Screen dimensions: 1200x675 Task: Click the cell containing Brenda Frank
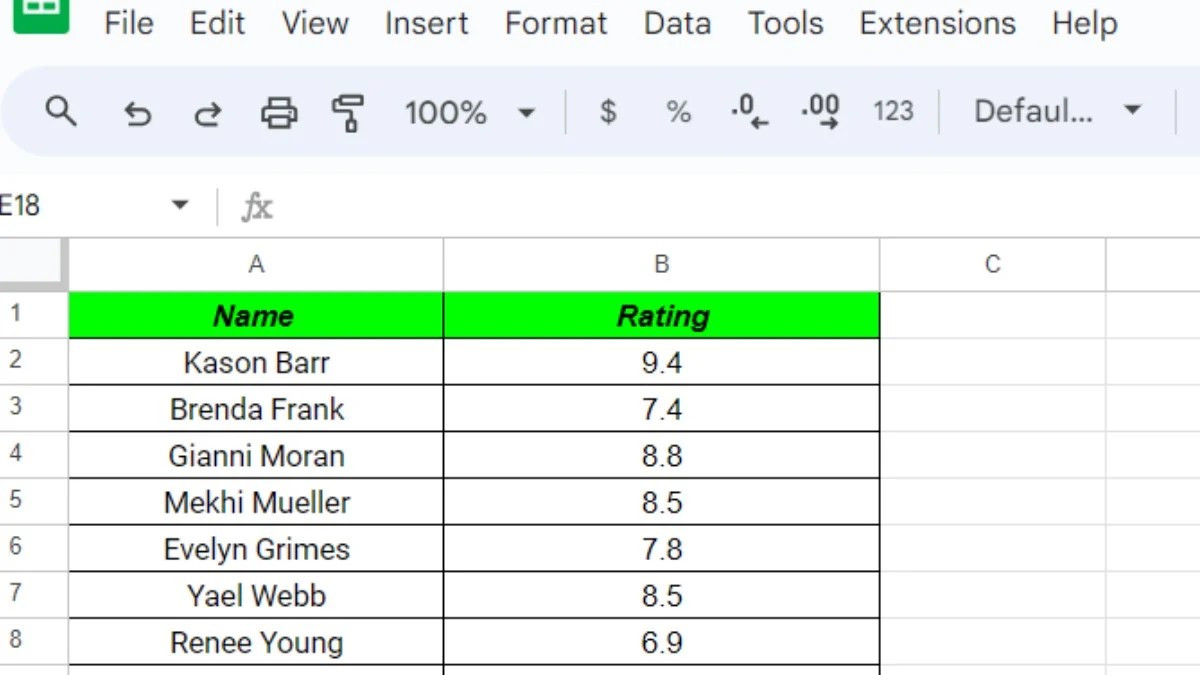pyautogui.click(x=255, y=409)
